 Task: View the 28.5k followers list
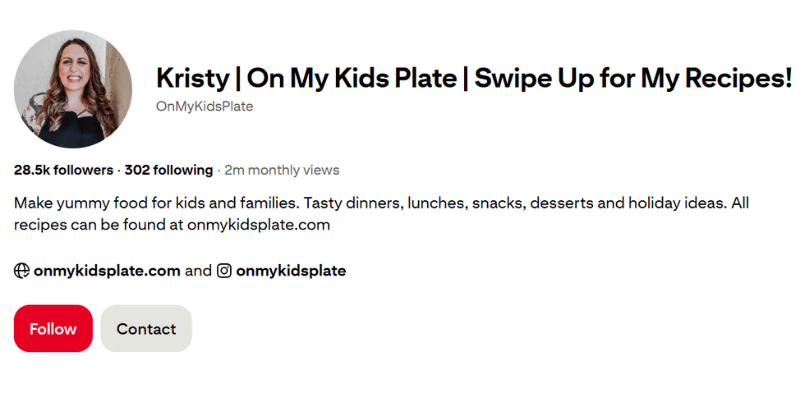point(63,170)
